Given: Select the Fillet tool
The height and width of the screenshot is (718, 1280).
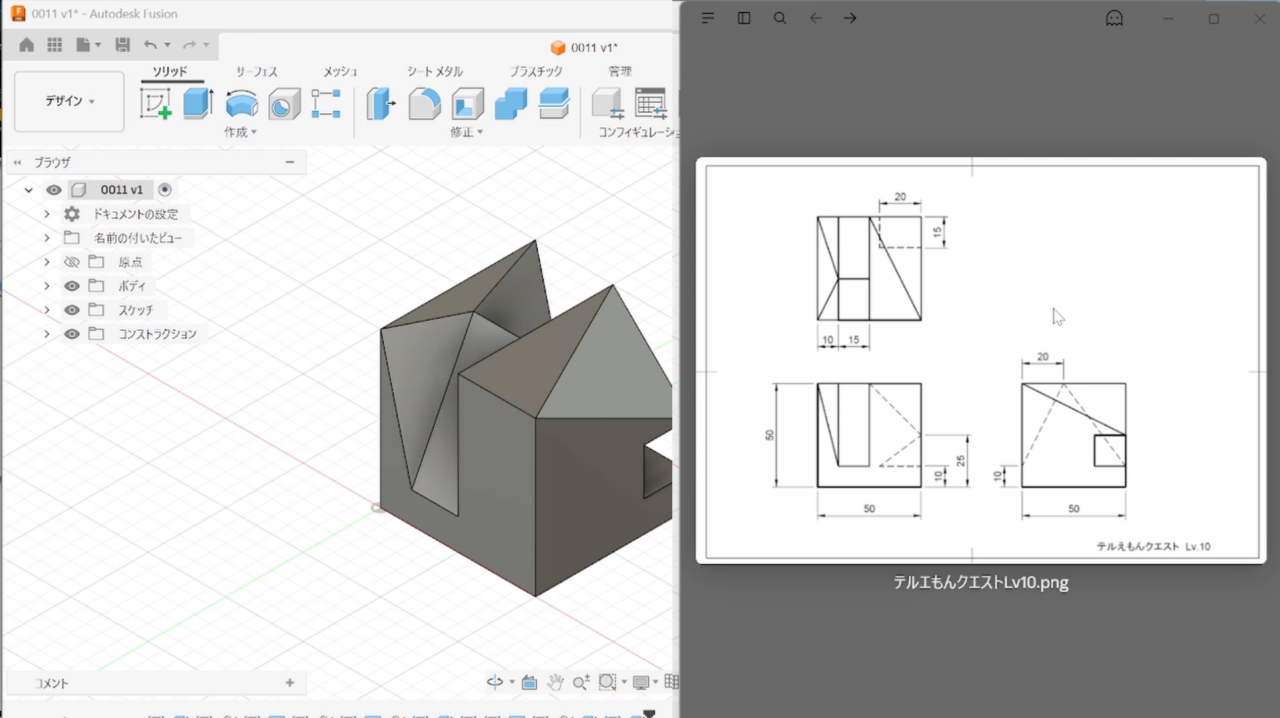Looking at the screenshot, I should pos(425,103).
